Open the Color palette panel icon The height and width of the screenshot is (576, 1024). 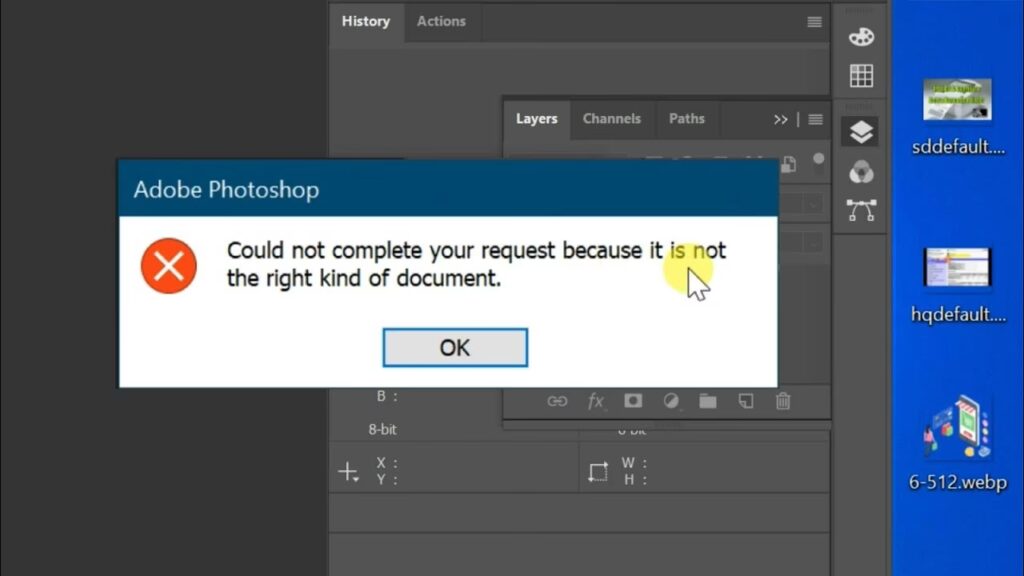pyautogui.click(x=860, y=37)
